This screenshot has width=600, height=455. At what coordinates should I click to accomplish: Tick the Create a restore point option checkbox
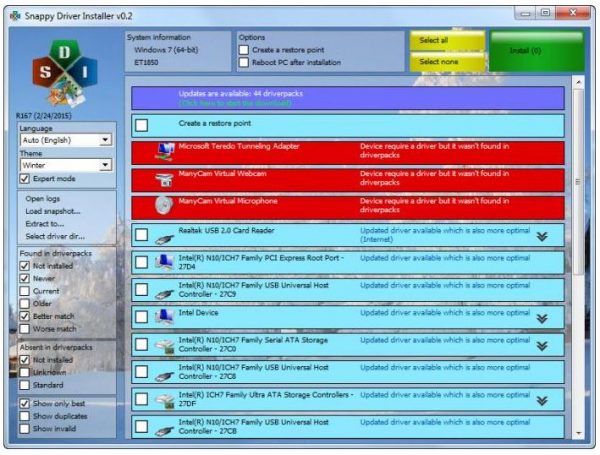click(x=244, y=50)
